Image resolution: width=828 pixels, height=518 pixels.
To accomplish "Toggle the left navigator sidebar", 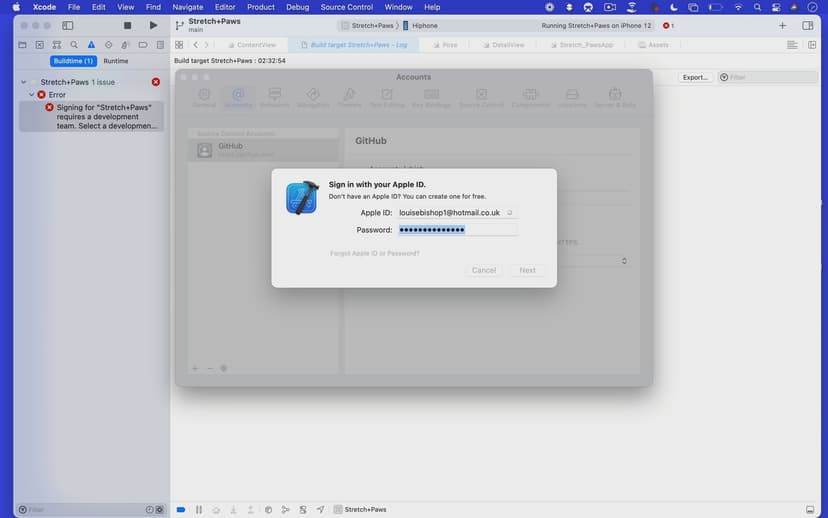I will pyautogui.click(x=68, y=25).
